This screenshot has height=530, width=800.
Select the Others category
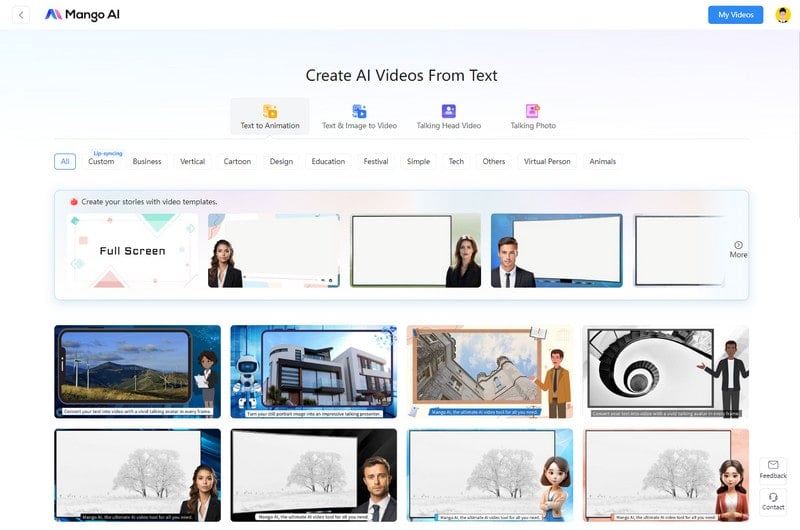(494, 161)
